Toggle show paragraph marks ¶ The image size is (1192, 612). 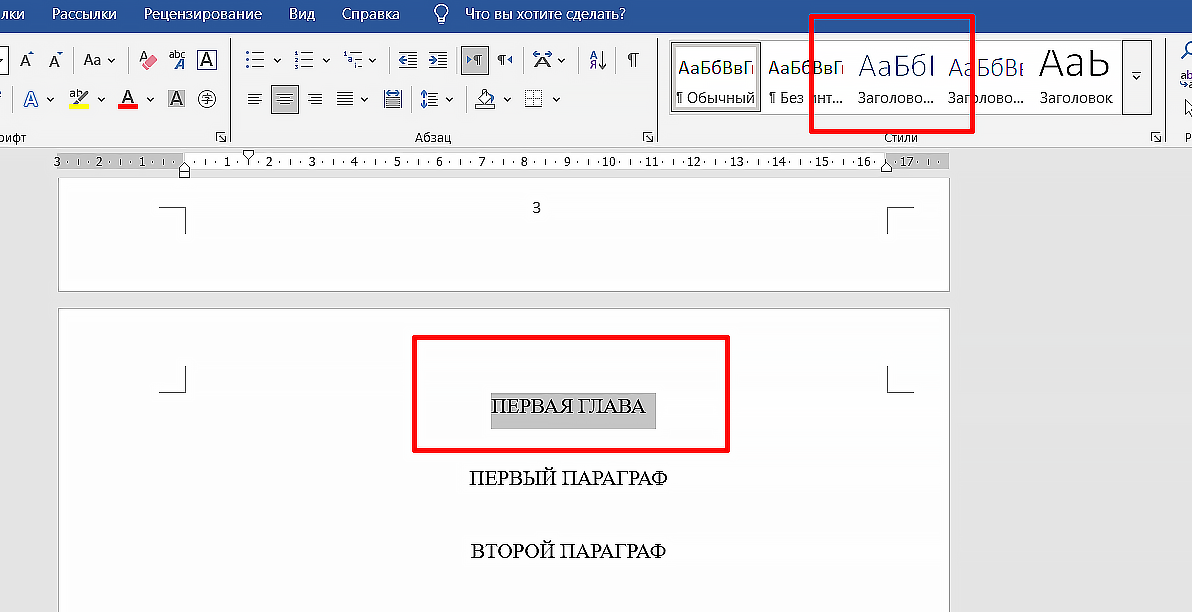coord(632,60)
